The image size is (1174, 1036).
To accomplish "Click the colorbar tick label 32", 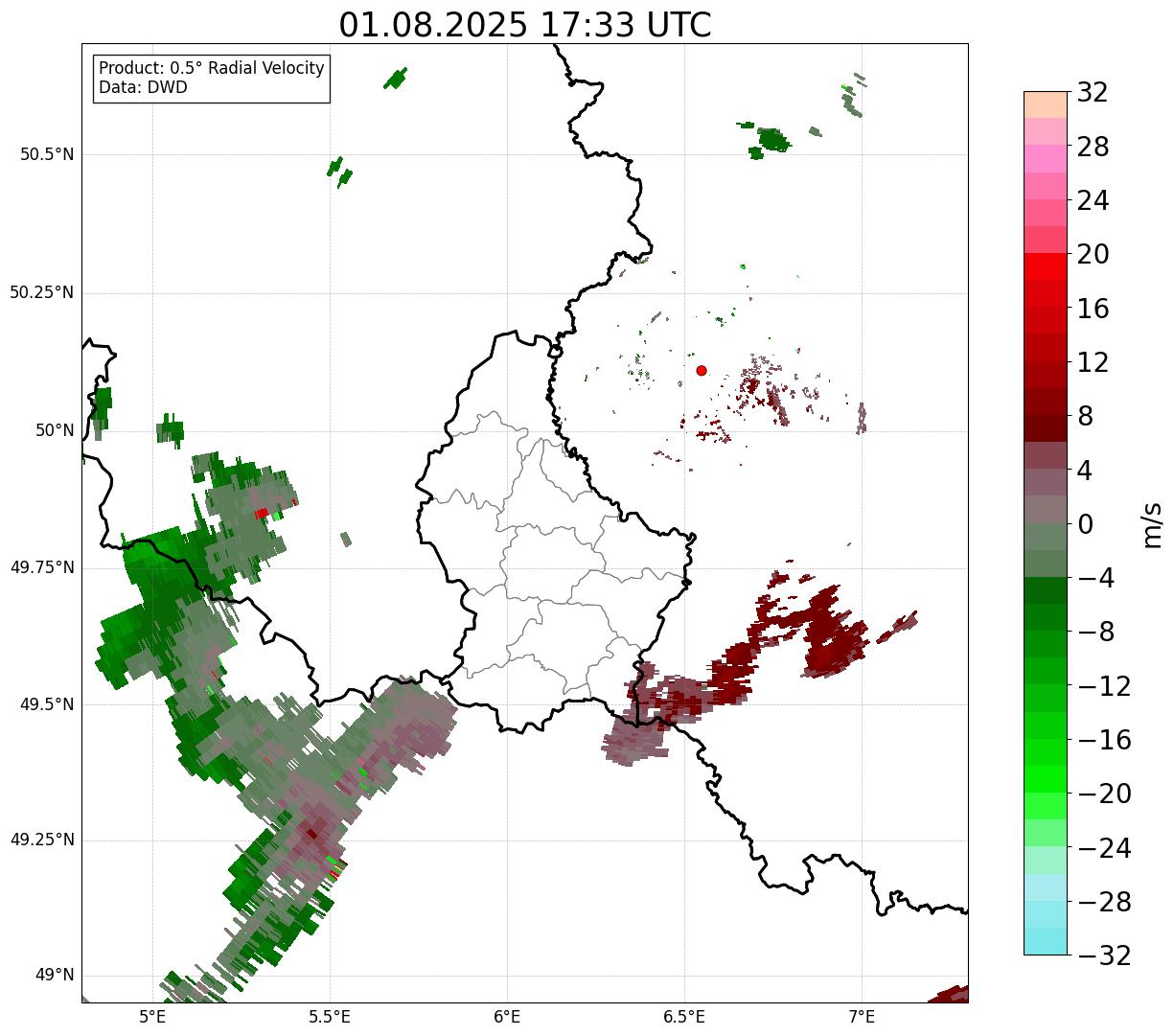I will click(1093, 93).
